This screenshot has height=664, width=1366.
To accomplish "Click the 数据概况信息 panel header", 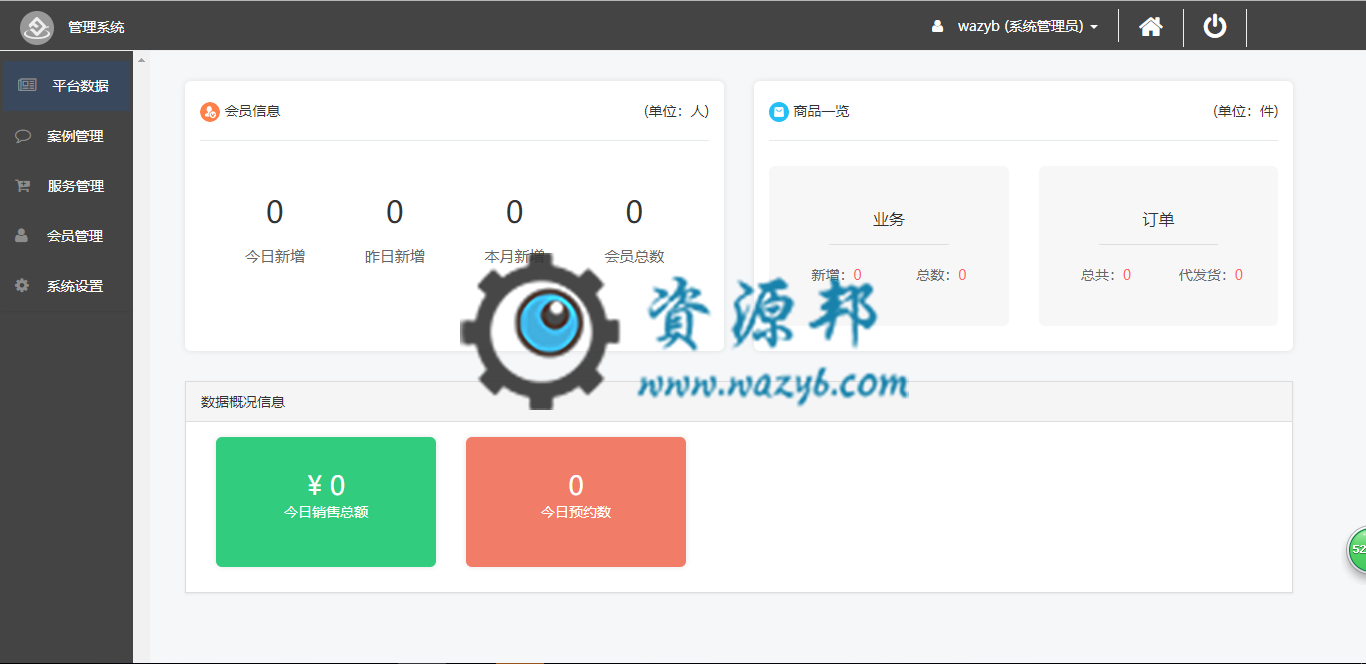I will coord(739,402).
